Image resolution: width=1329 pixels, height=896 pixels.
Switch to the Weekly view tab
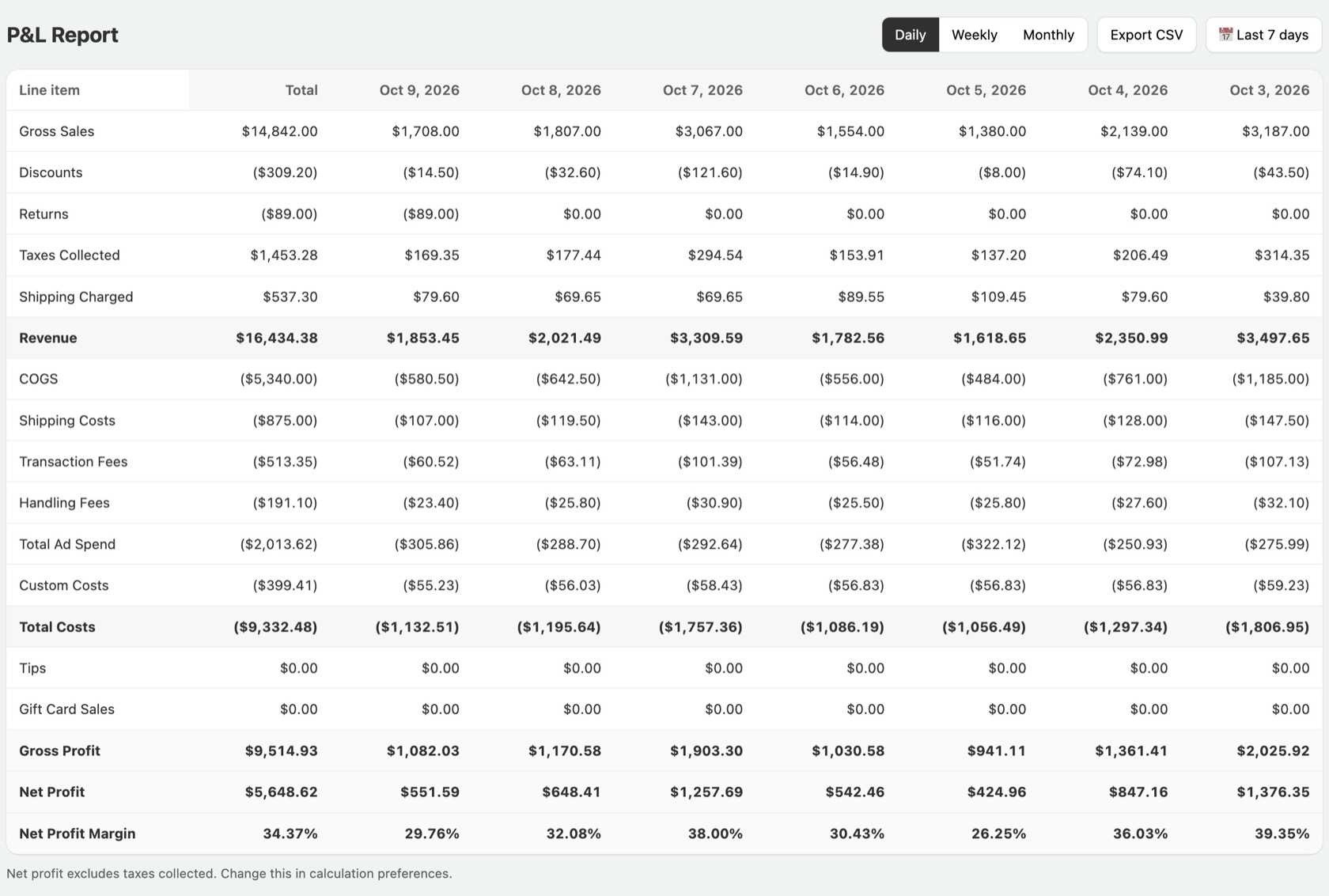pos(974,35)
